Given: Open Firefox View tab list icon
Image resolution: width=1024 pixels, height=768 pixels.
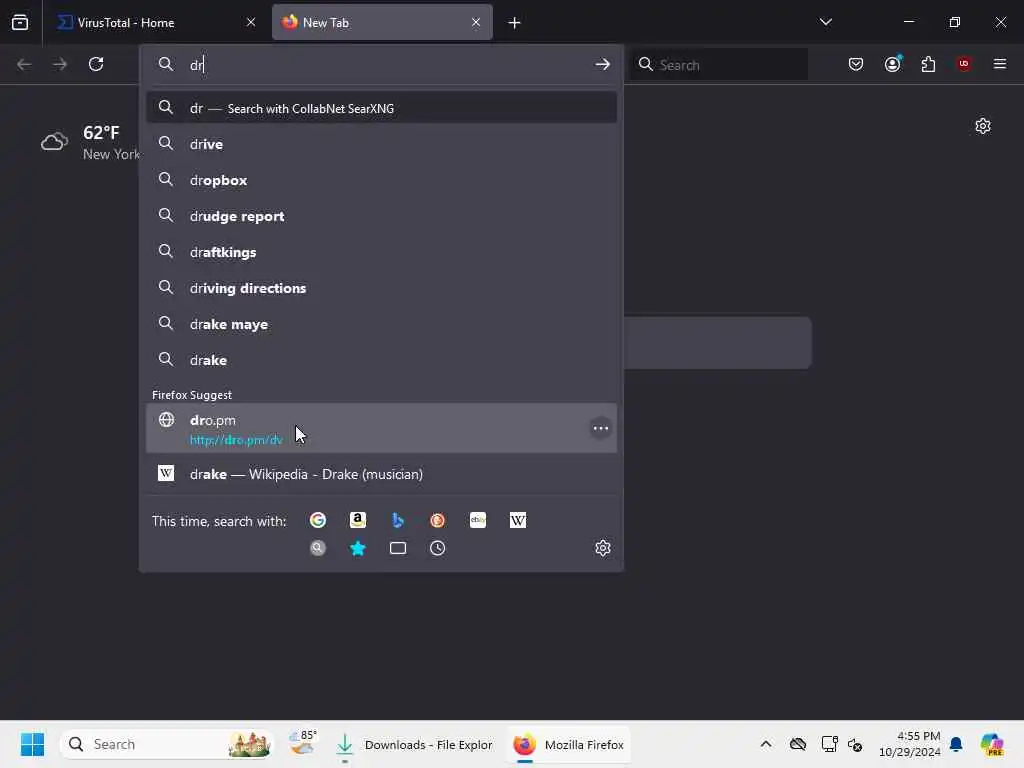Looking at the screenshot, I should [x=20, y=22].
